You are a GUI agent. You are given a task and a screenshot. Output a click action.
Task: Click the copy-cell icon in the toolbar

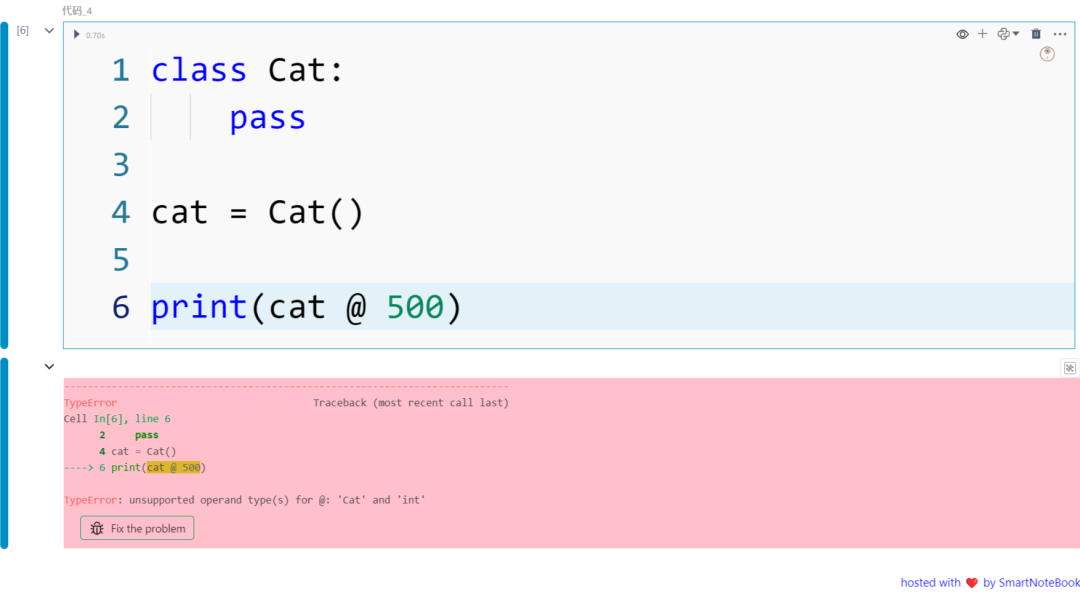click(x=1002, y=33)
